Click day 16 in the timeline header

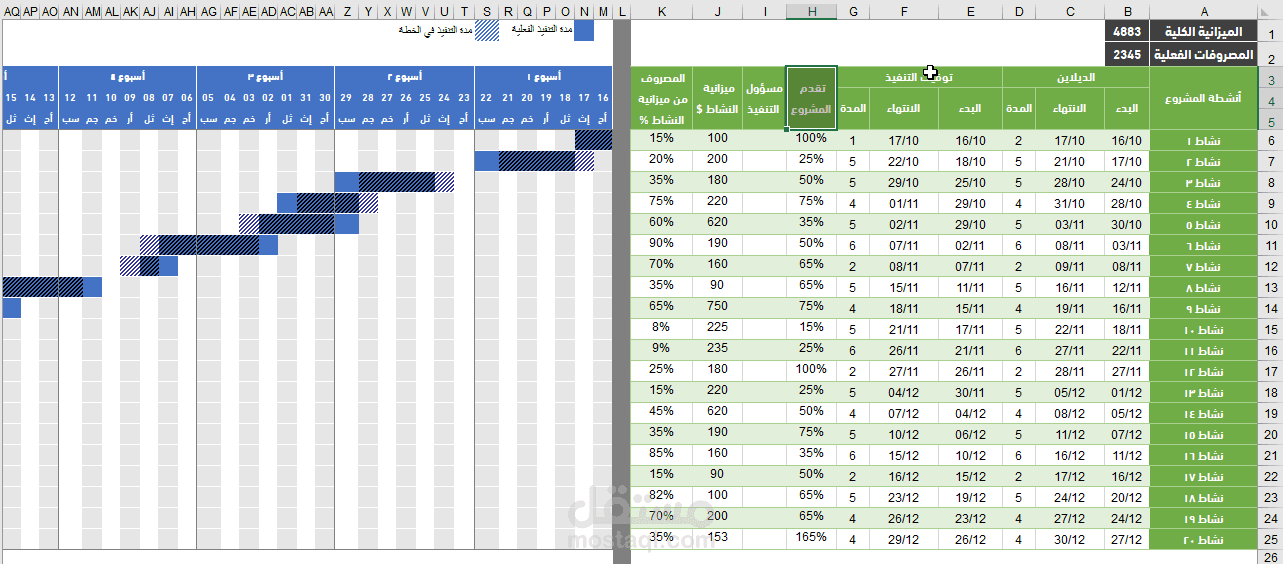(x=602, y=98)
